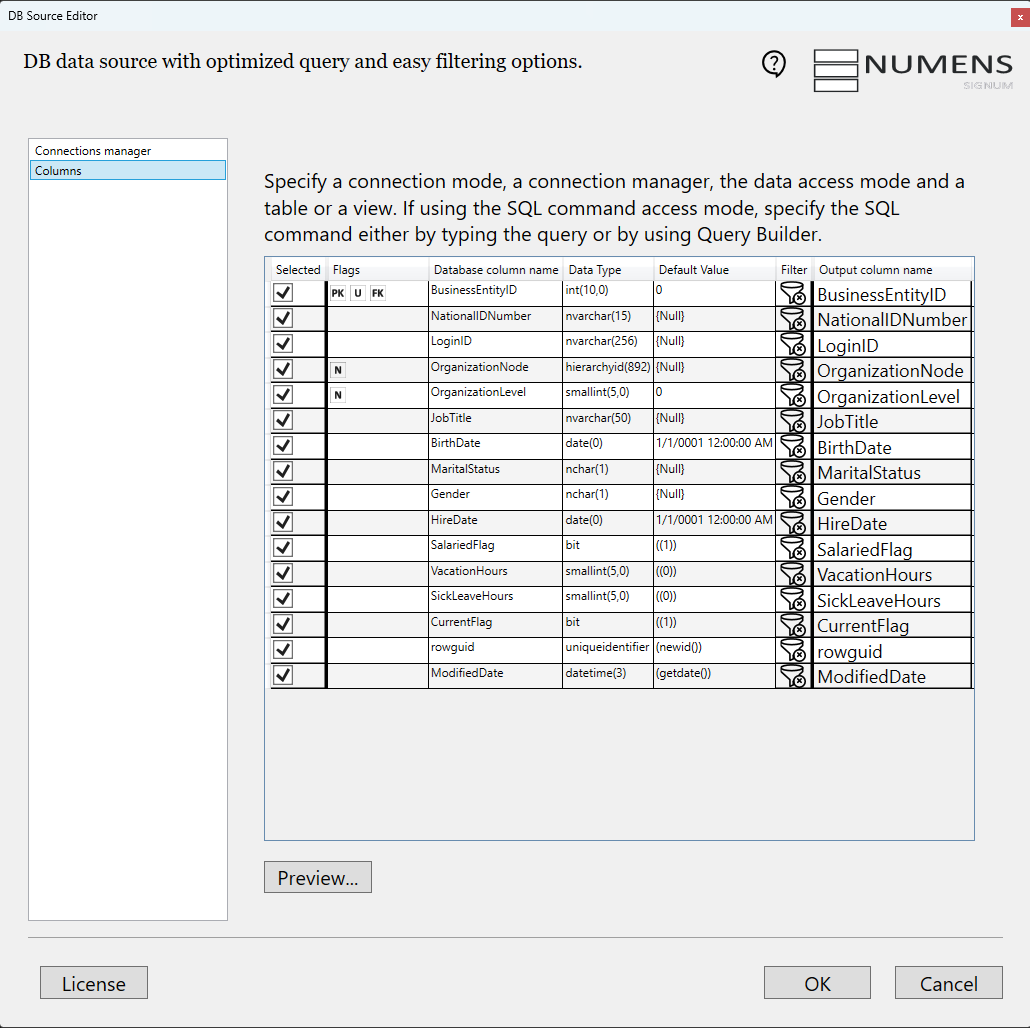
Task: Sort by the Data Type column header
Action: (x=595, y=270)
